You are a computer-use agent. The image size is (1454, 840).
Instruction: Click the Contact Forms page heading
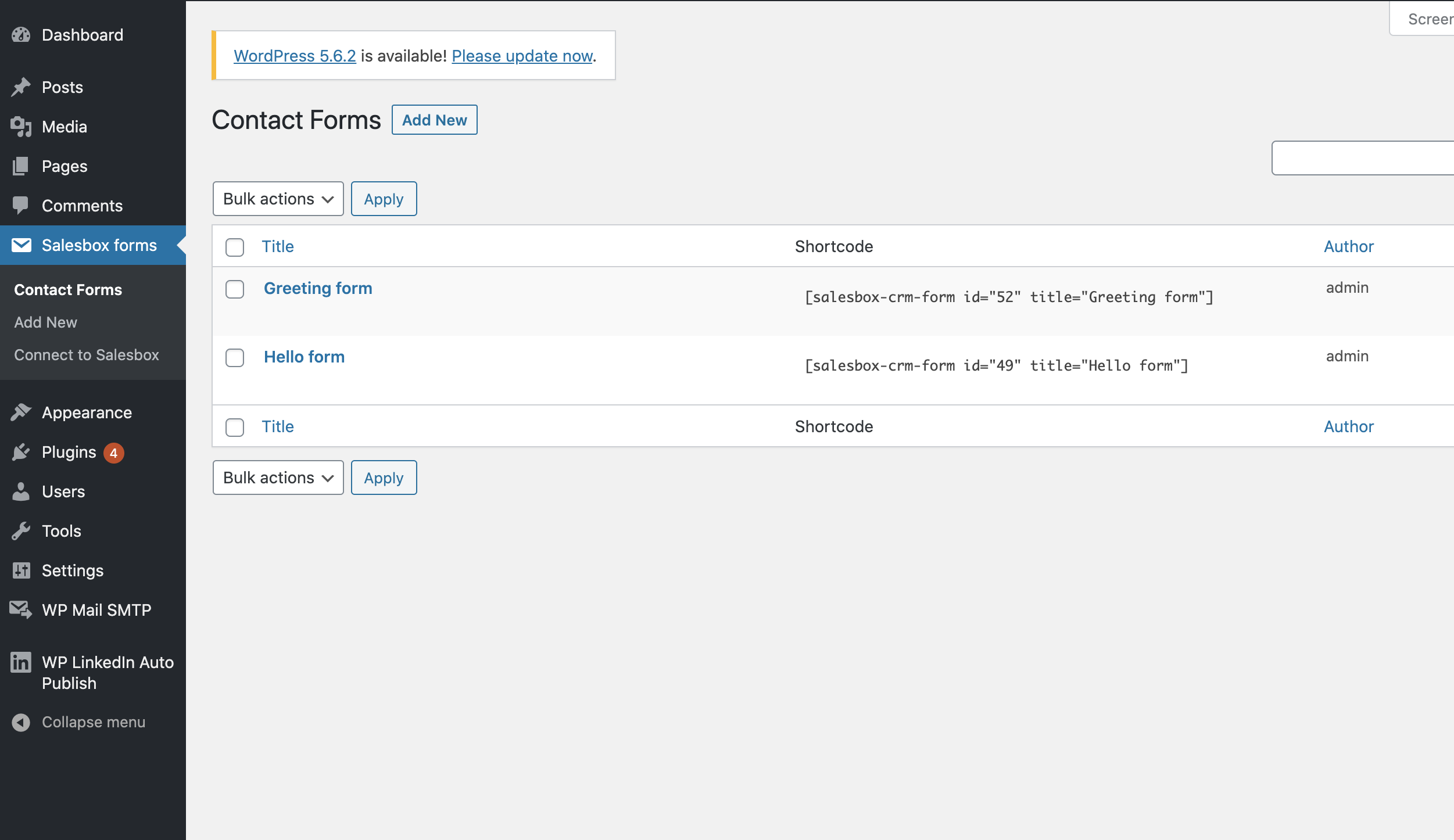coord(296,120)
